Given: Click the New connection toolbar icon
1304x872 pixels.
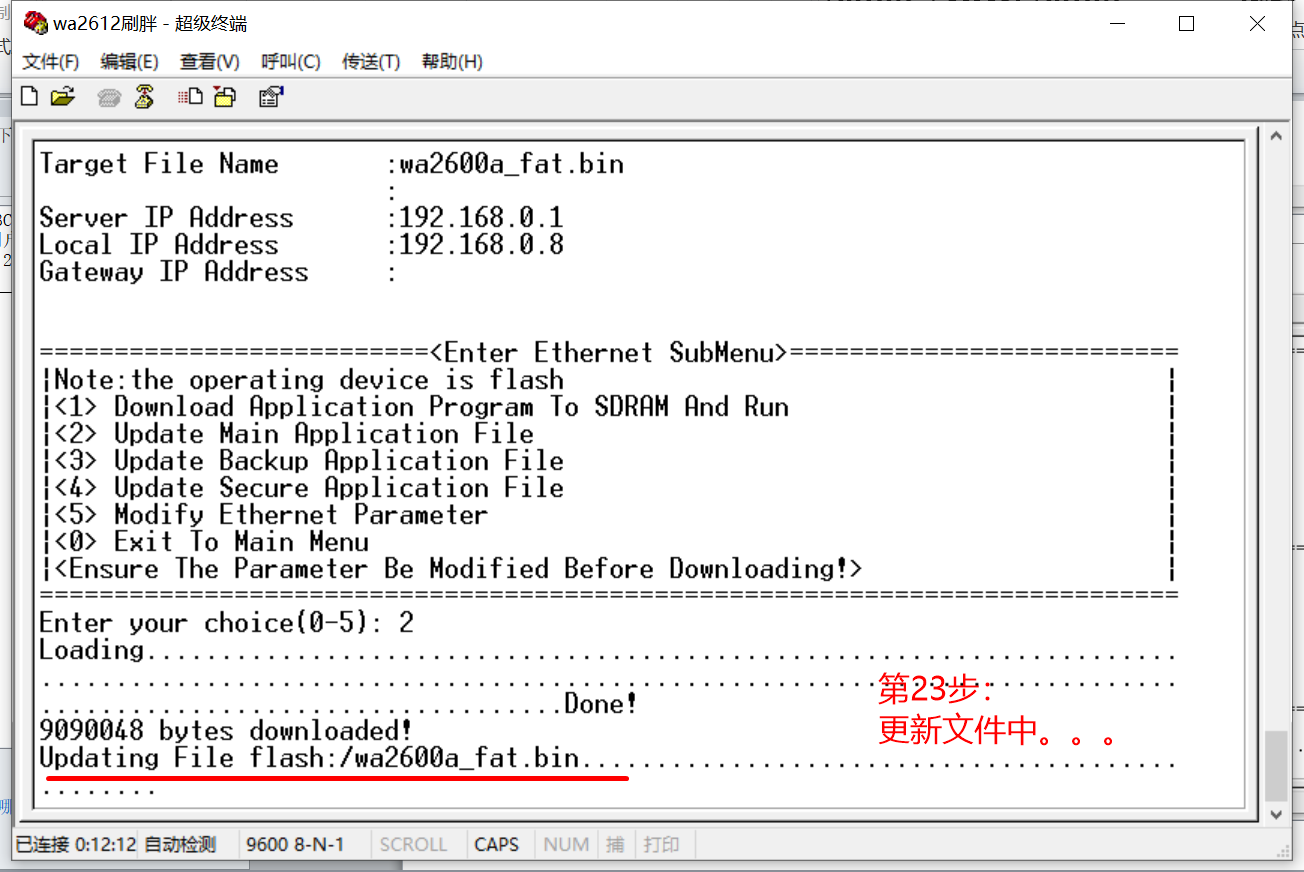Looking at the screenshot, I should (30, 97).
